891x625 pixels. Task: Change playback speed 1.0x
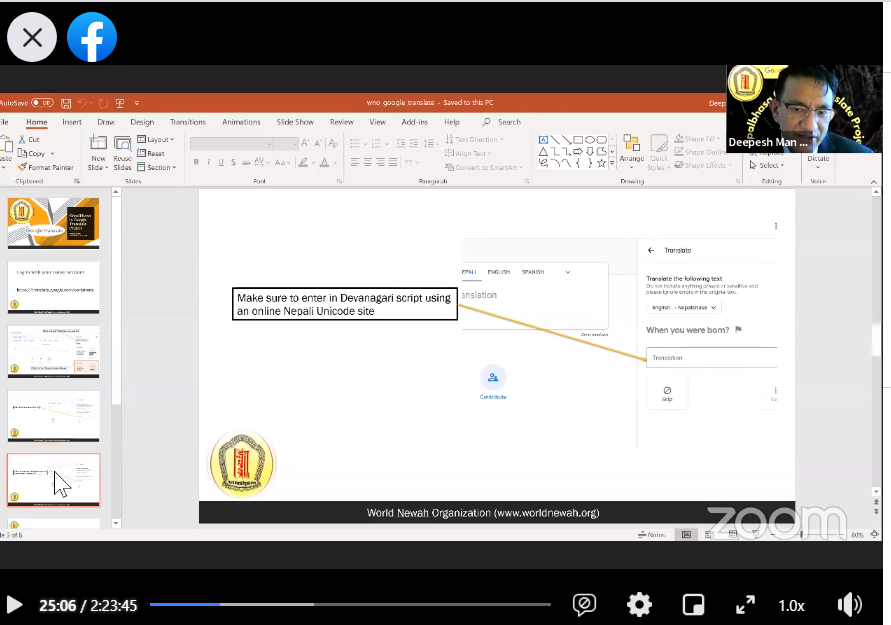[x=791, y=606]
